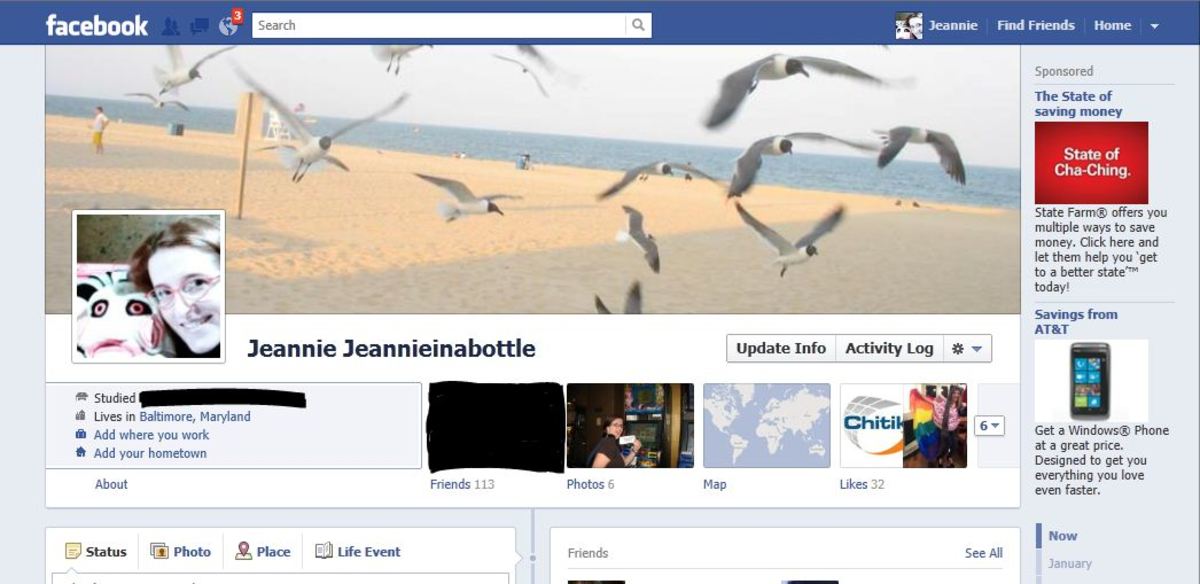Image resolution: width=1200 pixels, height=584 pixels.
Task: Open the Map thumbnail
Action: coord(766,426)
